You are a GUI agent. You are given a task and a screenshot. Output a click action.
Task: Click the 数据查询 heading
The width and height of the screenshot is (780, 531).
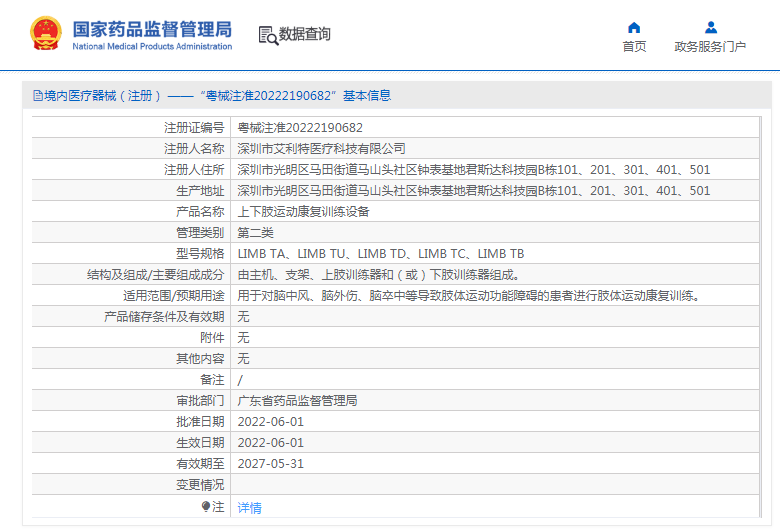coord(304,34)
